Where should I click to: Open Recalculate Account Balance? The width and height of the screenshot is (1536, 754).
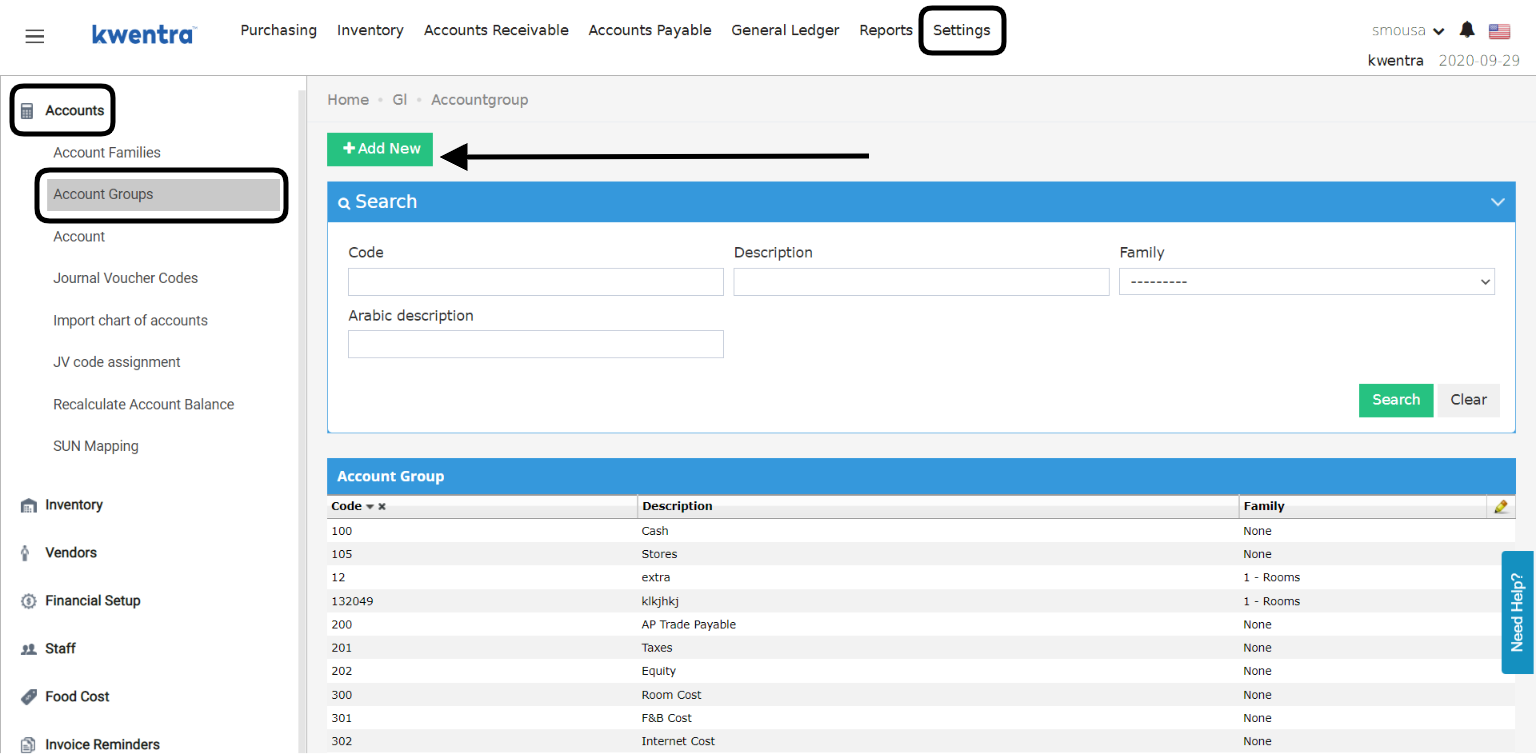click(144, 405)
